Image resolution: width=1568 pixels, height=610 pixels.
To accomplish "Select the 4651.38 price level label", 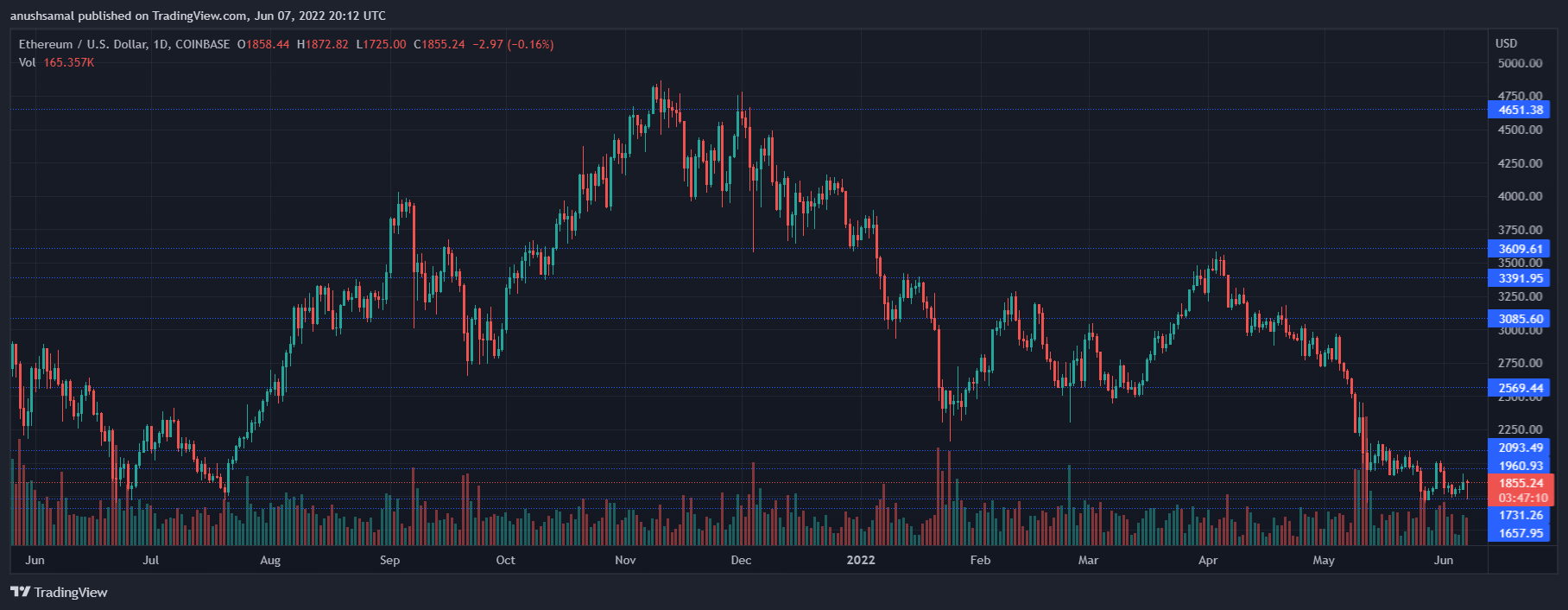I will coord(1519,110).
